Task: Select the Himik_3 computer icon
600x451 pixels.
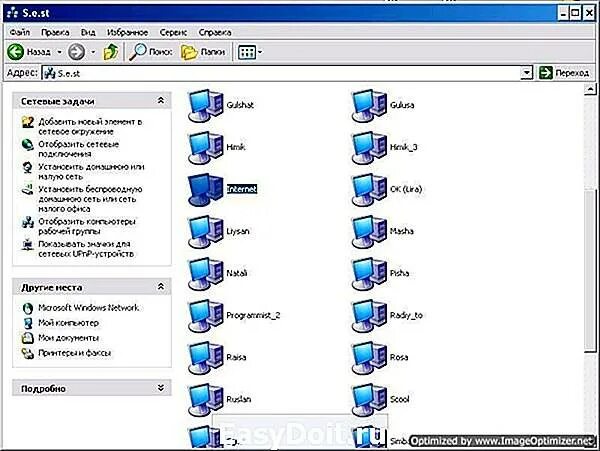Action: click(x=369, y=148)
